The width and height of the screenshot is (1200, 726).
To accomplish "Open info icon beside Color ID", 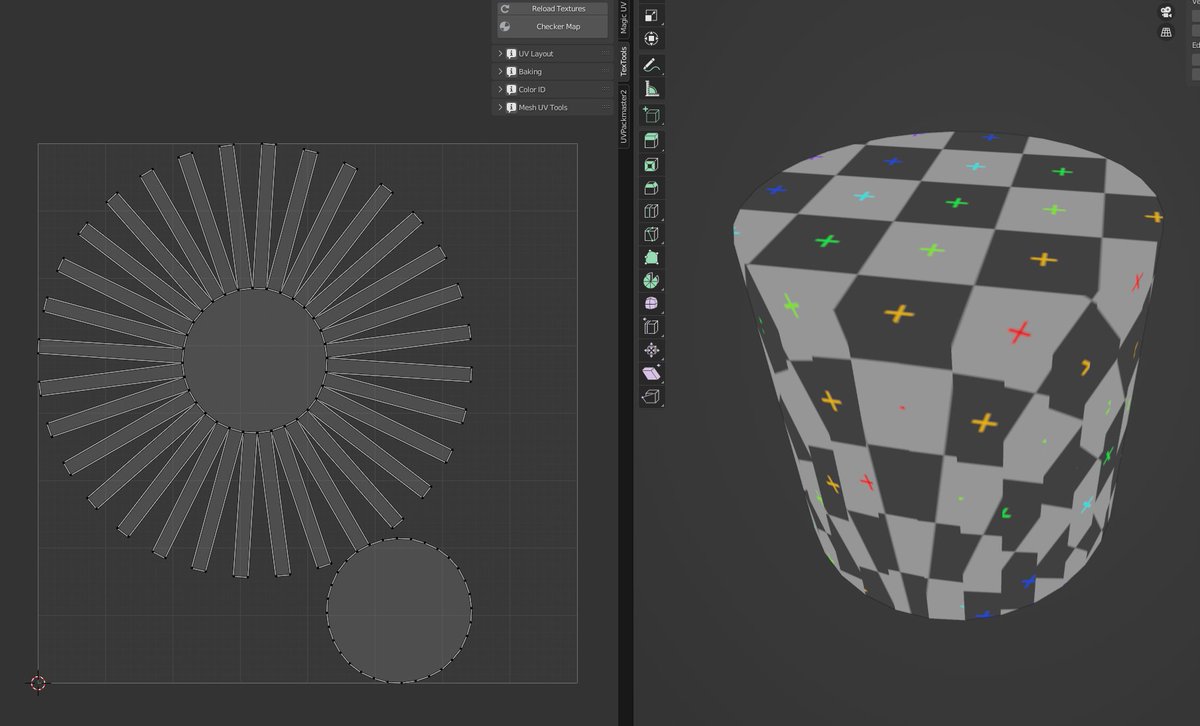I will [x=511, y=90].
